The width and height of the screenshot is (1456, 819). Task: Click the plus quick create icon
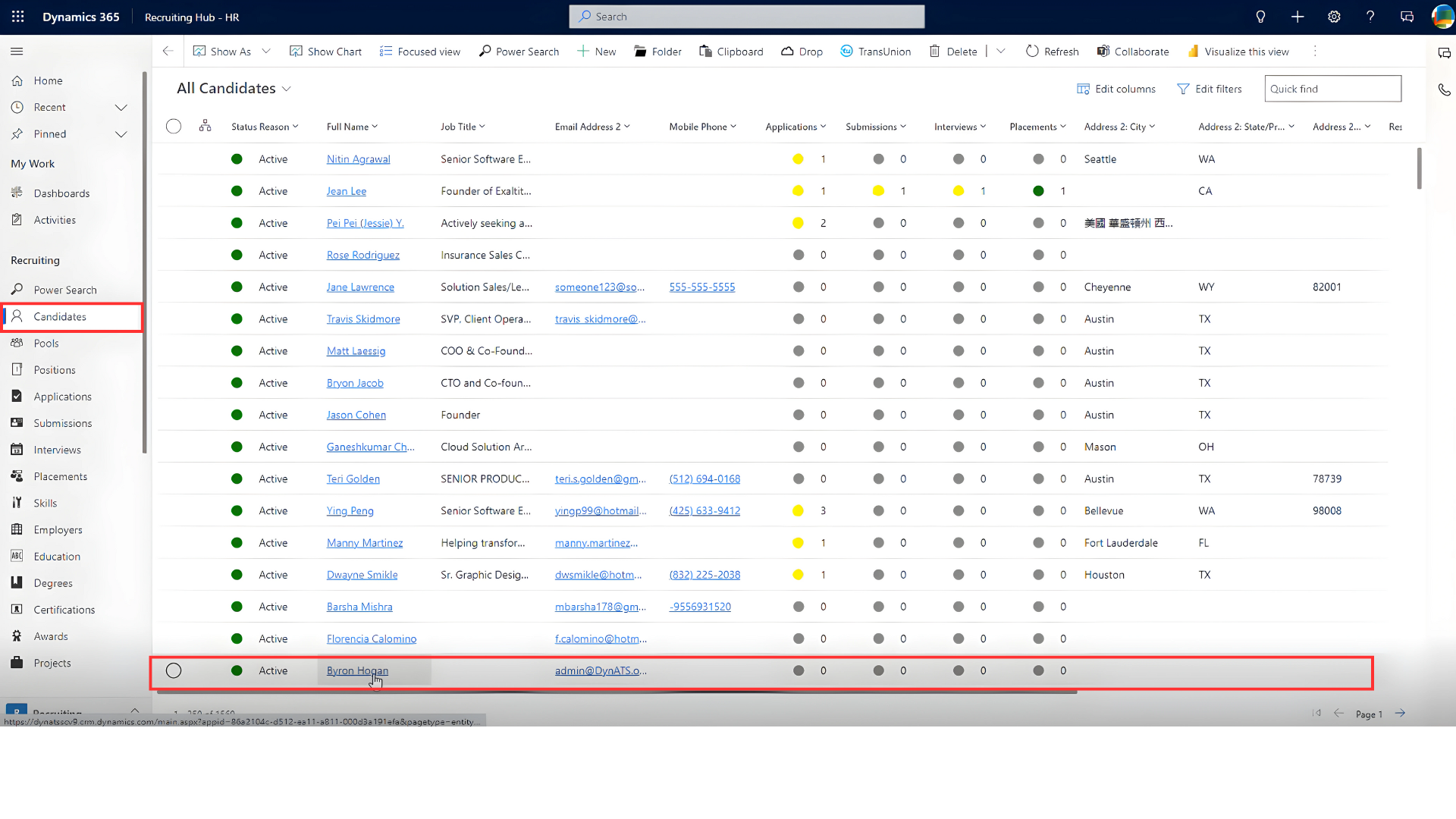(x=1298, y=17)
